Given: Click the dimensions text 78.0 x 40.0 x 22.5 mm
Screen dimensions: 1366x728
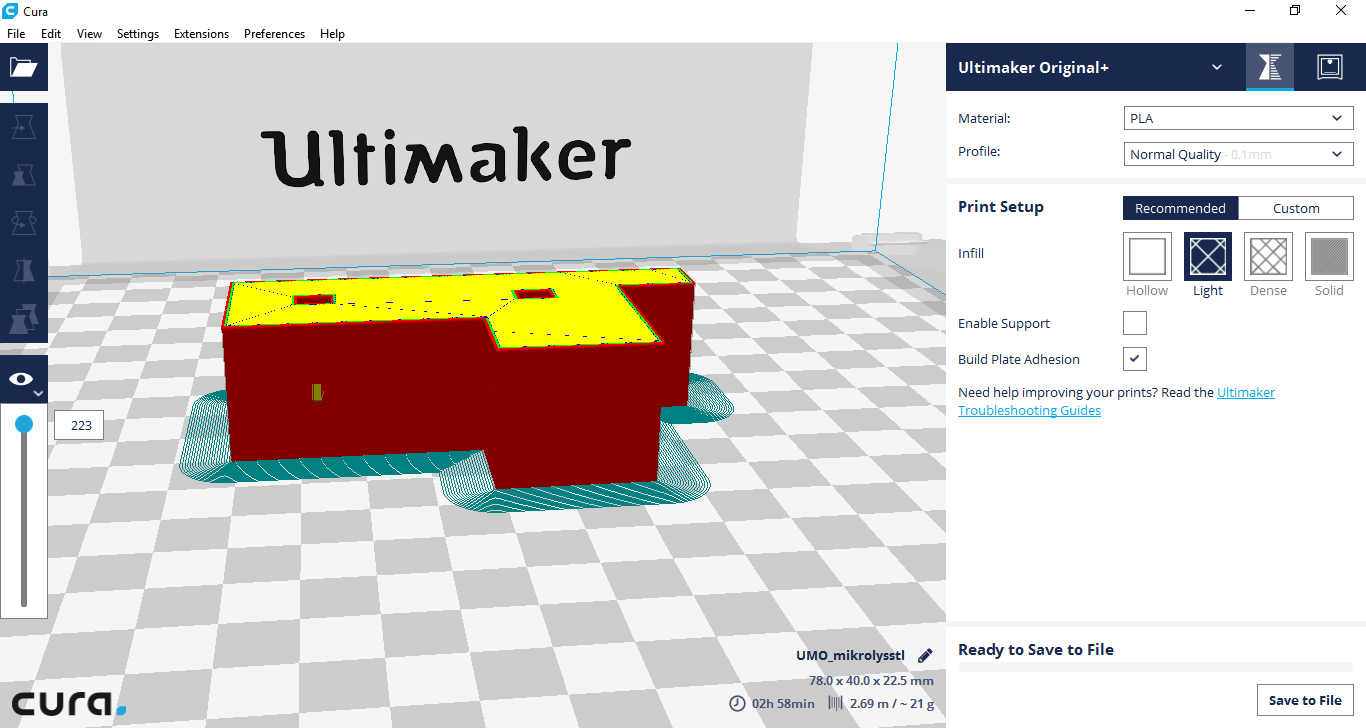Looking at the screenshot, I should point(871,680).
